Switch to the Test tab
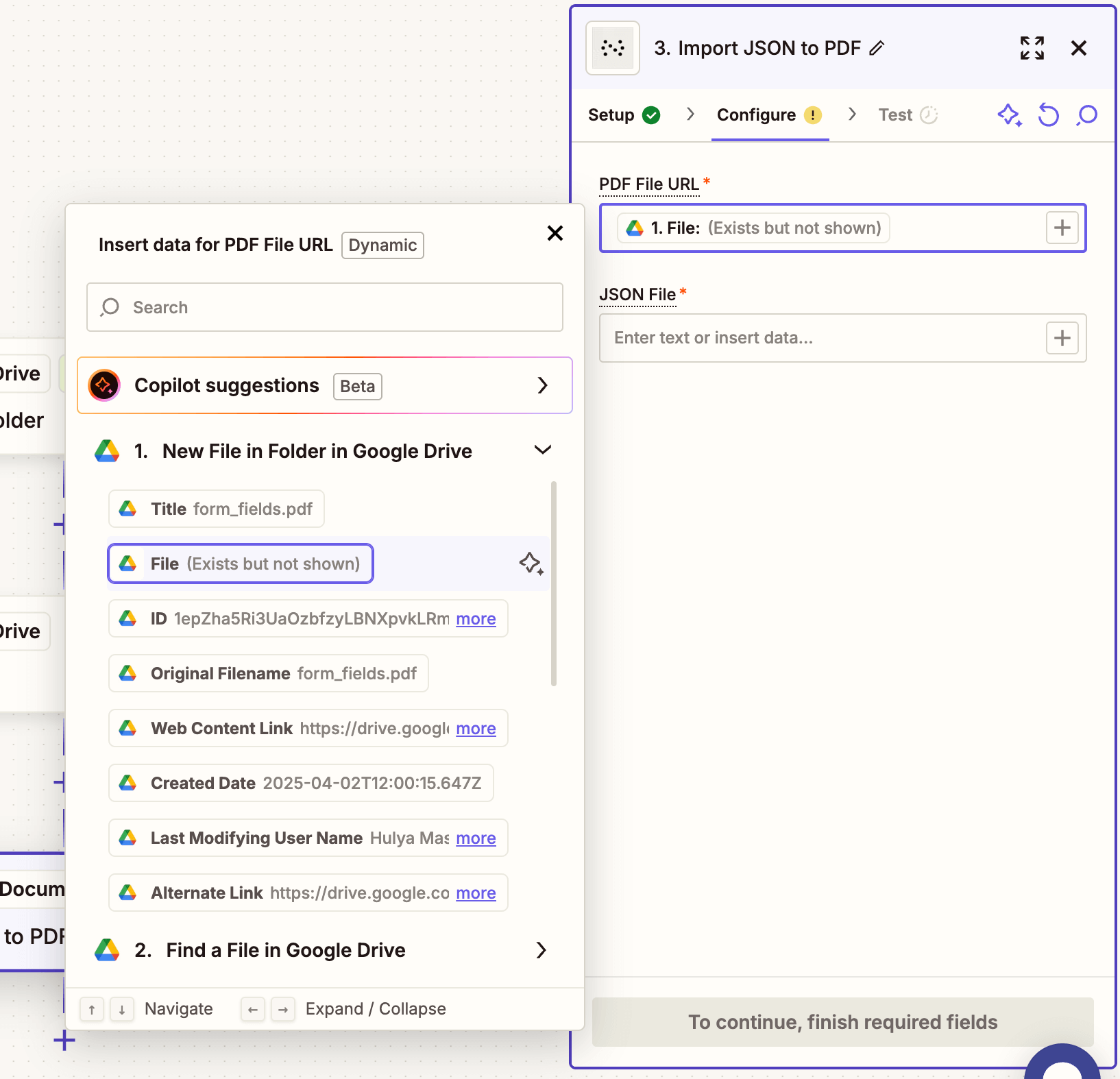The image size is (1120, 1079). point(896,115)
